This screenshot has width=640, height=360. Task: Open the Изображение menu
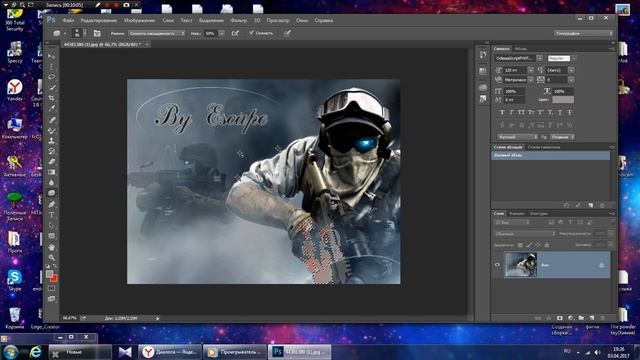[x=140, y=20]
